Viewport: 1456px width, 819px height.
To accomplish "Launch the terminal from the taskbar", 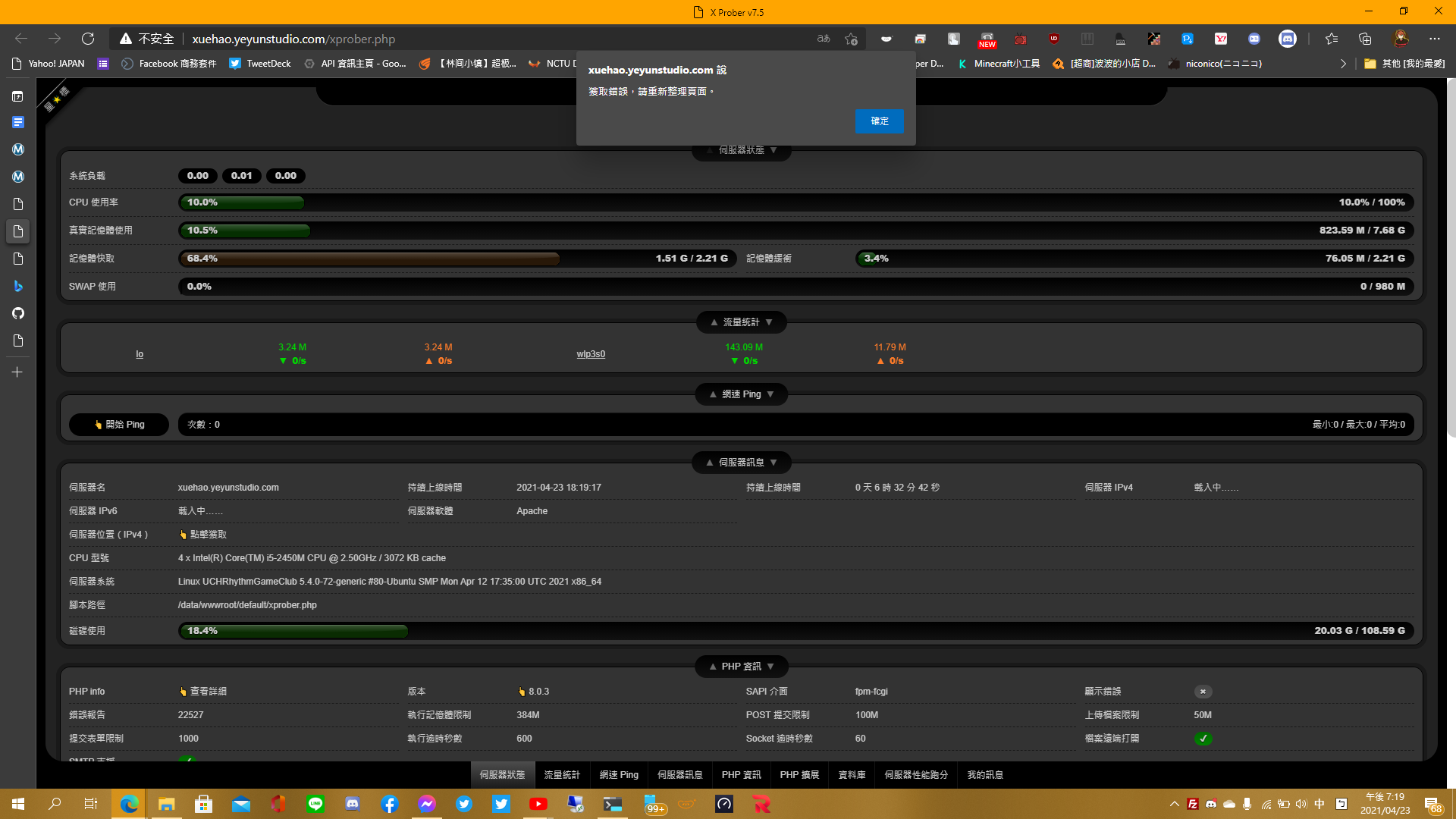I will pyautogui.click(x=613, y=804).
